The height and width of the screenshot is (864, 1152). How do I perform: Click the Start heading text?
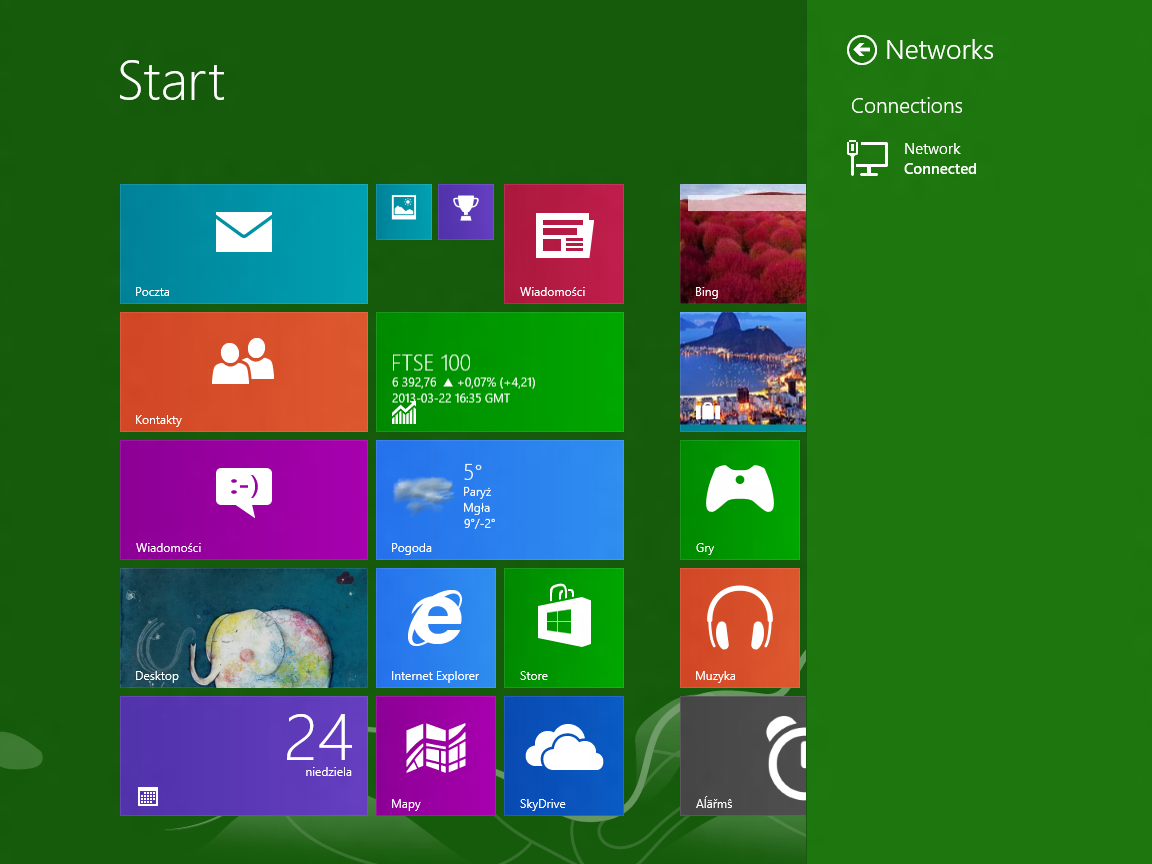click(172, 81)
